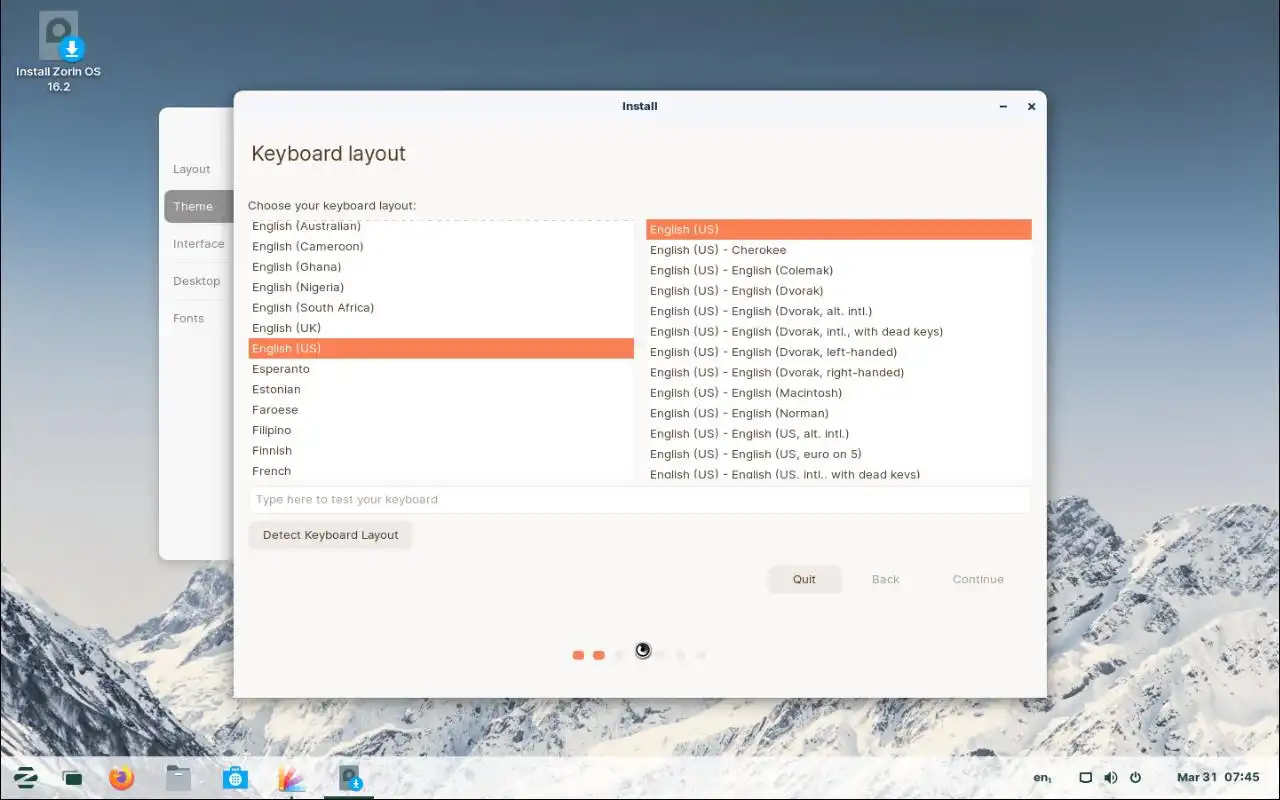Screen dimensions: 1280x800
Task: Select Dvorak intl. with dead keys variant
Action: (x=839, y=331)
